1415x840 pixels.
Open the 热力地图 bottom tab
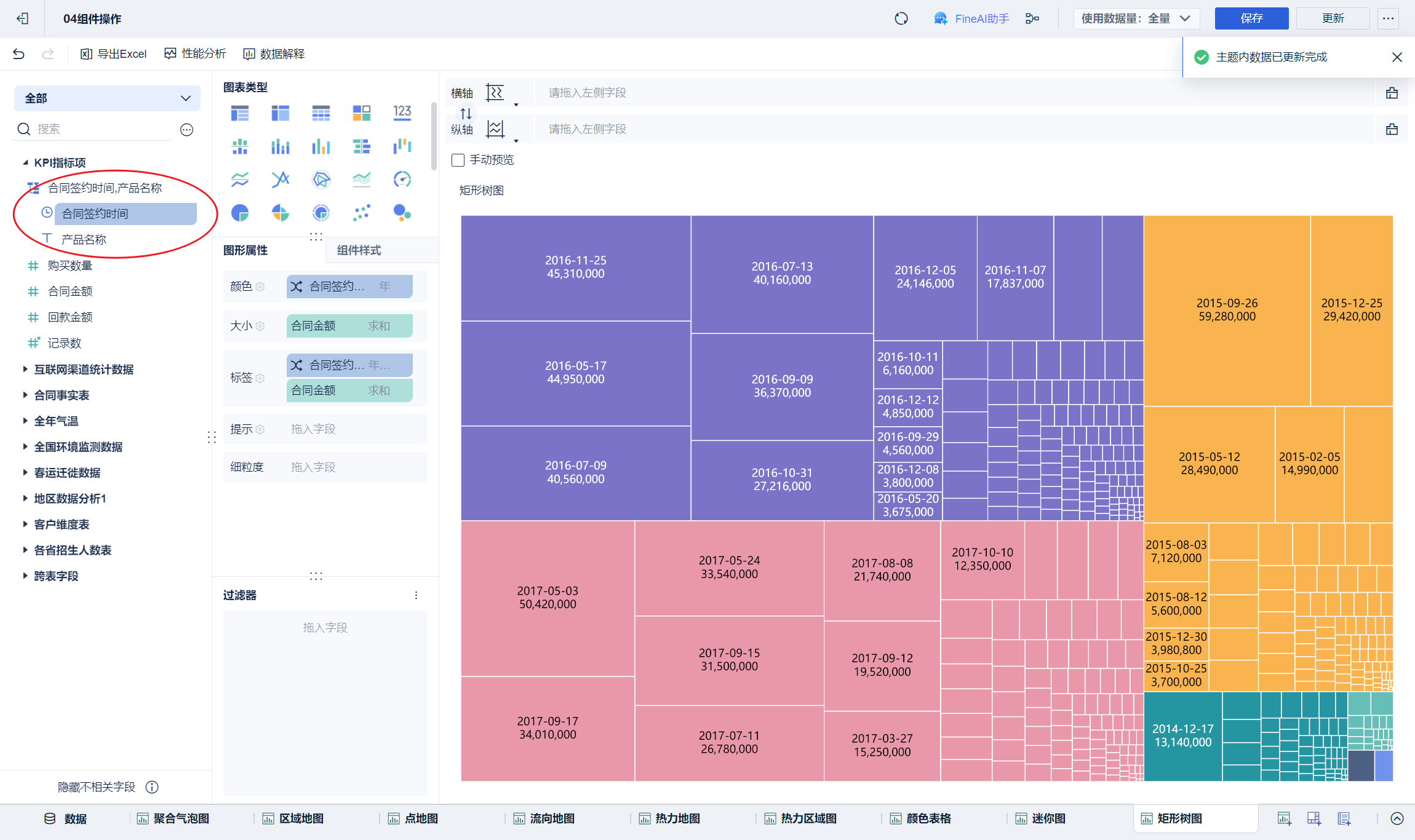pyautogui.click(x=677, y=818)
